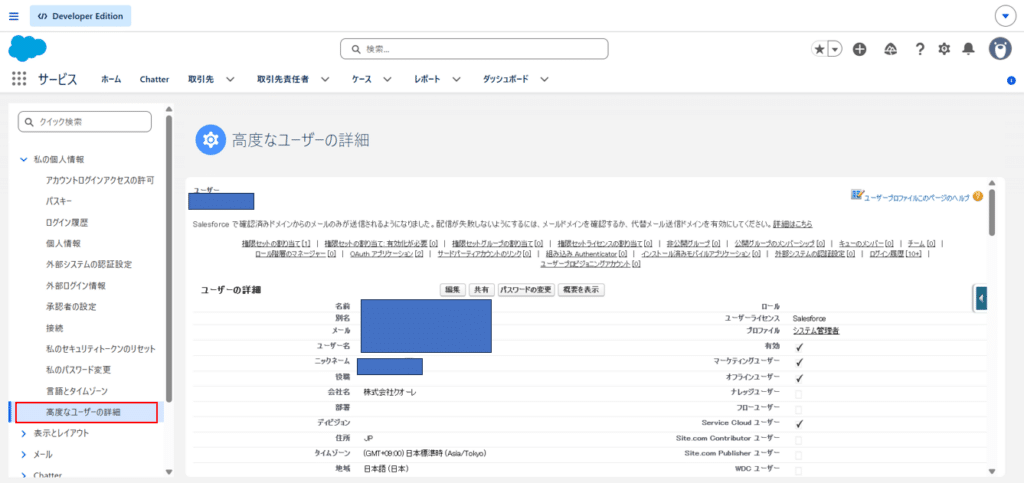Image resolution: width=1024 pixels, height=483 pixels.
Task: Open 外部ログイン情報 in sidebar
Action: [76, 285]
